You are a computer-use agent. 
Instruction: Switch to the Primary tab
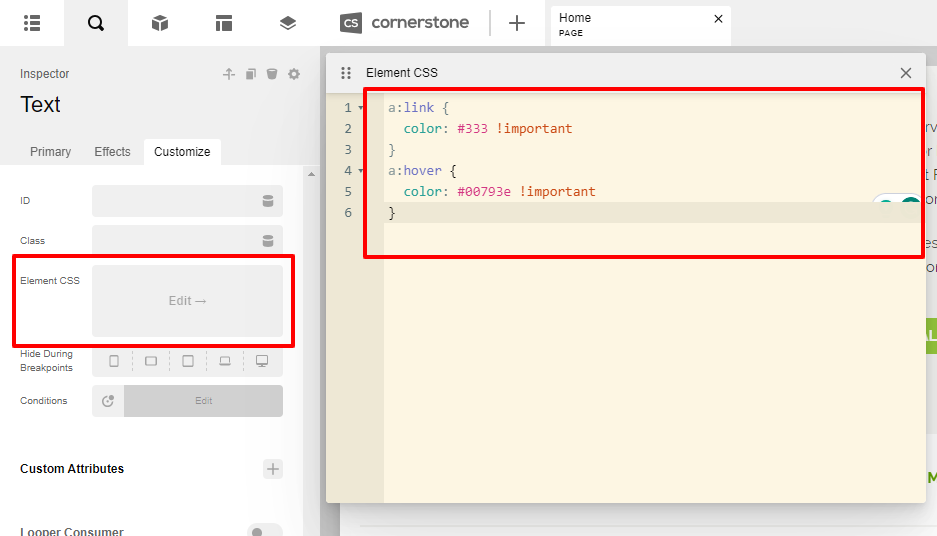50,152
